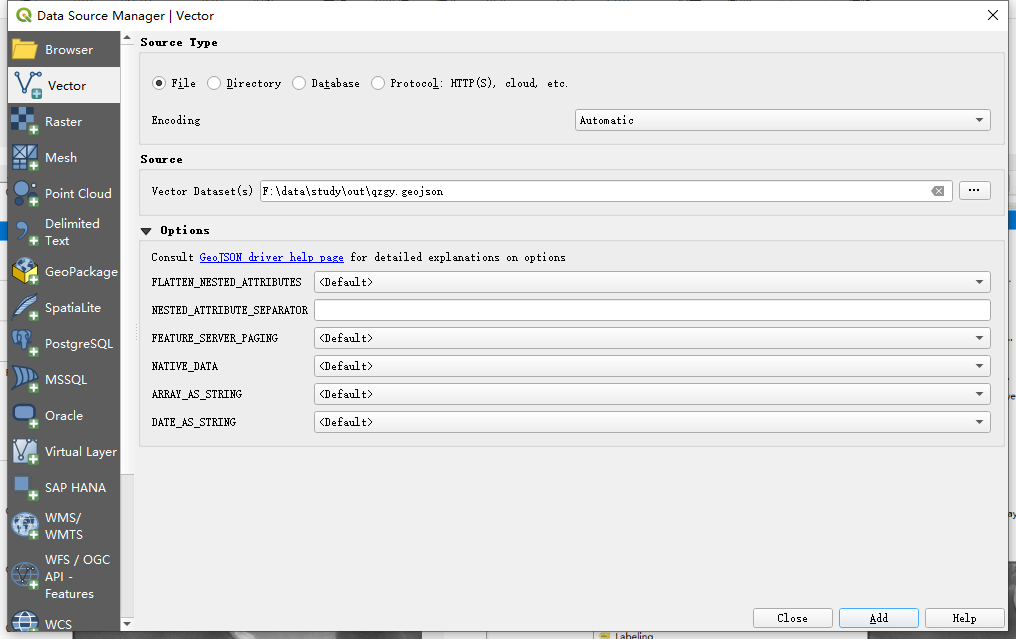Screen dimensions: 1016x639
Task: Select the MSSQL source icon
Action: pos(25,379)
